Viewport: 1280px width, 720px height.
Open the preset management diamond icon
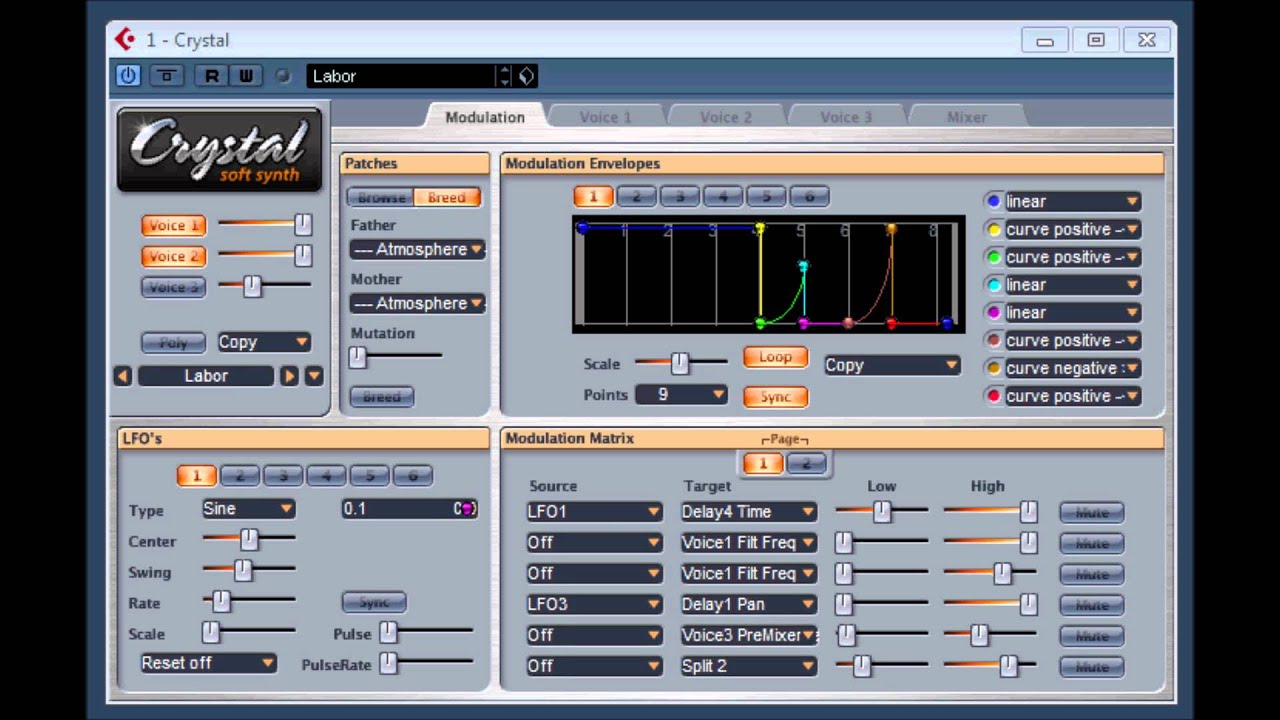click(x=526, y=76)
